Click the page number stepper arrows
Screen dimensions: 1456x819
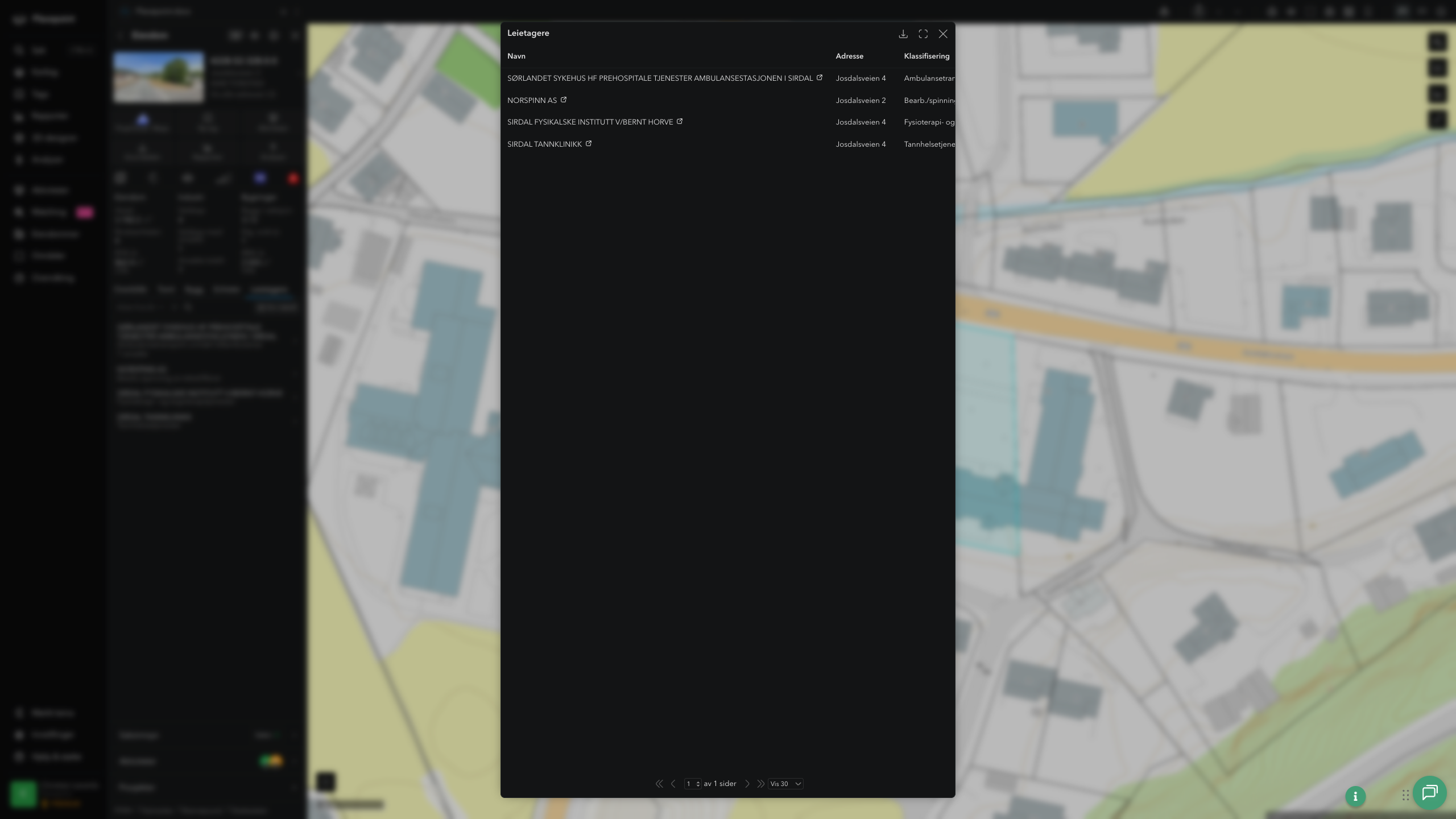click(x=698, y=784)
